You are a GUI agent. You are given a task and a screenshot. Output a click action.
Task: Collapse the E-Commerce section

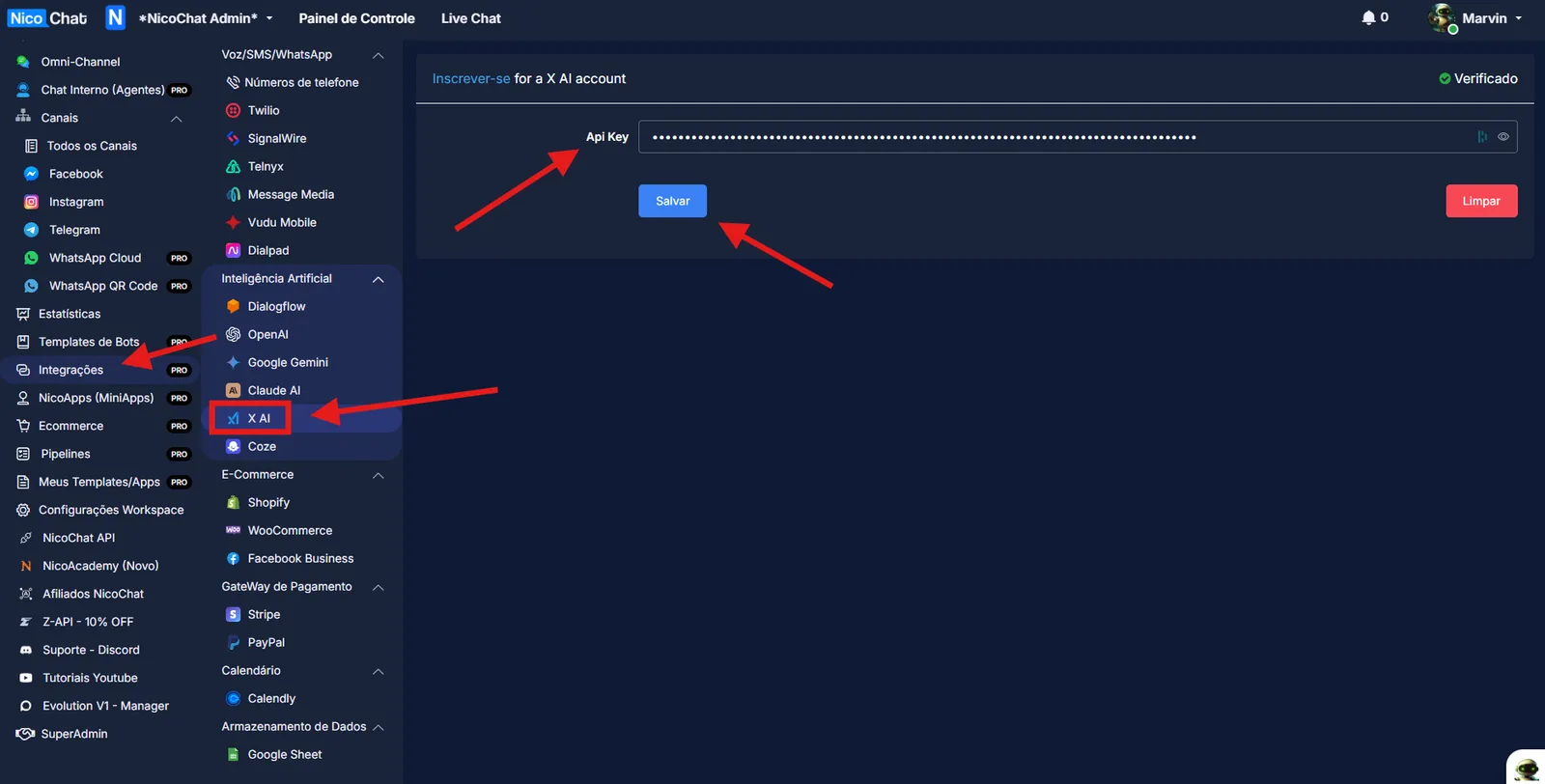379,476
